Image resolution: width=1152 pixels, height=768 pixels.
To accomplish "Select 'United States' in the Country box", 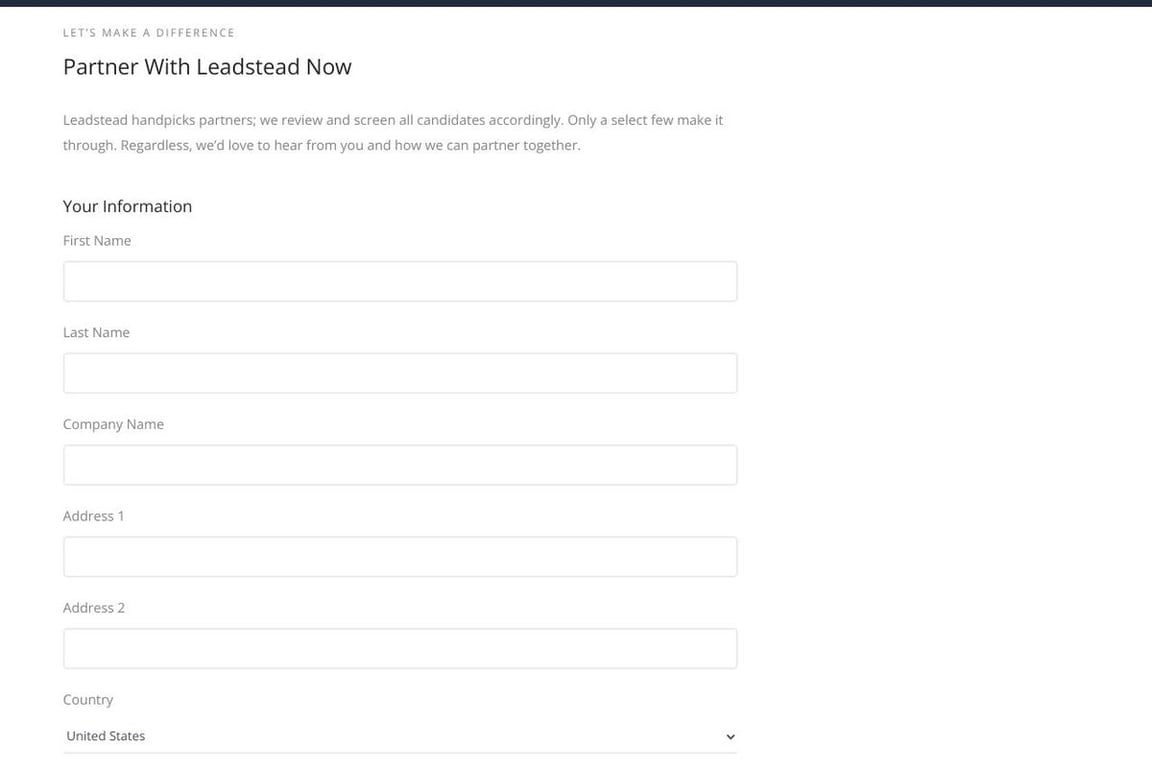I will (x=105, y=735).
